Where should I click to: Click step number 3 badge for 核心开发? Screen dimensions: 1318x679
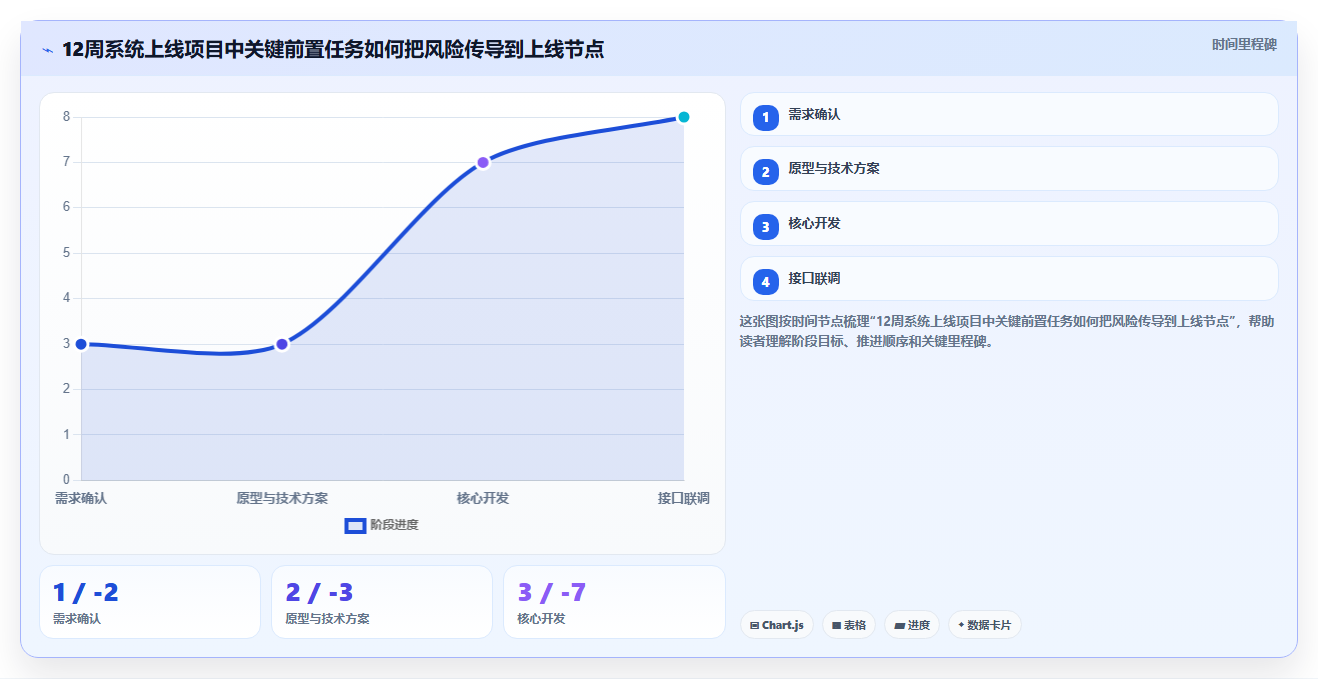[765, 227]
